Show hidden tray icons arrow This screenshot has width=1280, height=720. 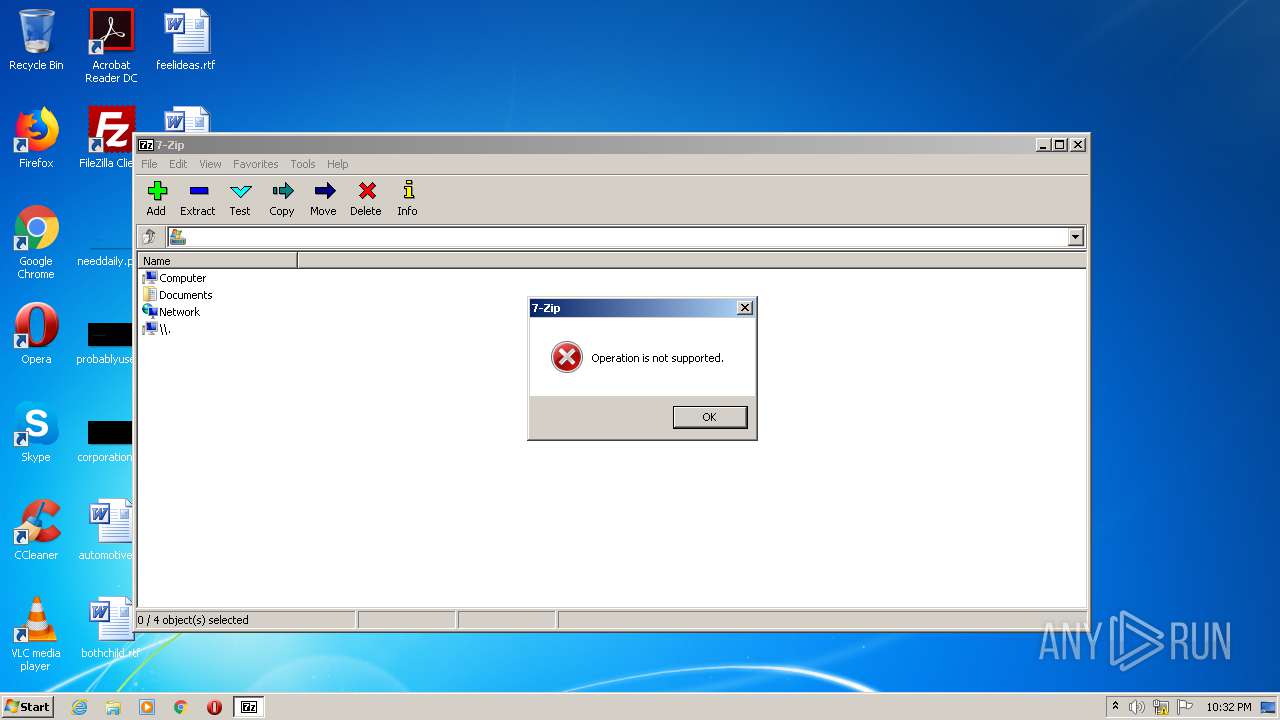[1115, 707]
